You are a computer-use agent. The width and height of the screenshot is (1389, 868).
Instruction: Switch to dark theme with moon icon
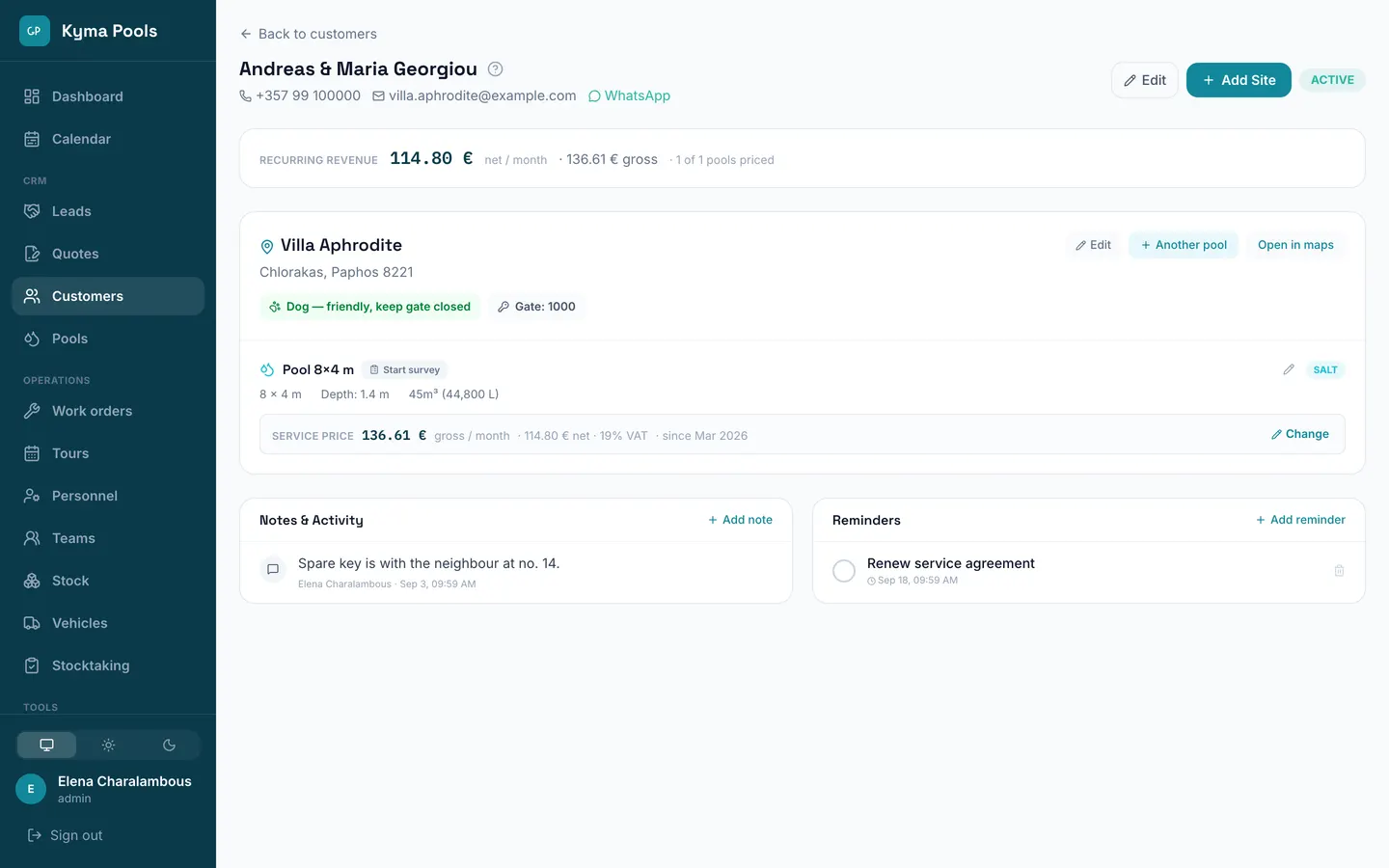pyautogui.click(x=169, y=745)
